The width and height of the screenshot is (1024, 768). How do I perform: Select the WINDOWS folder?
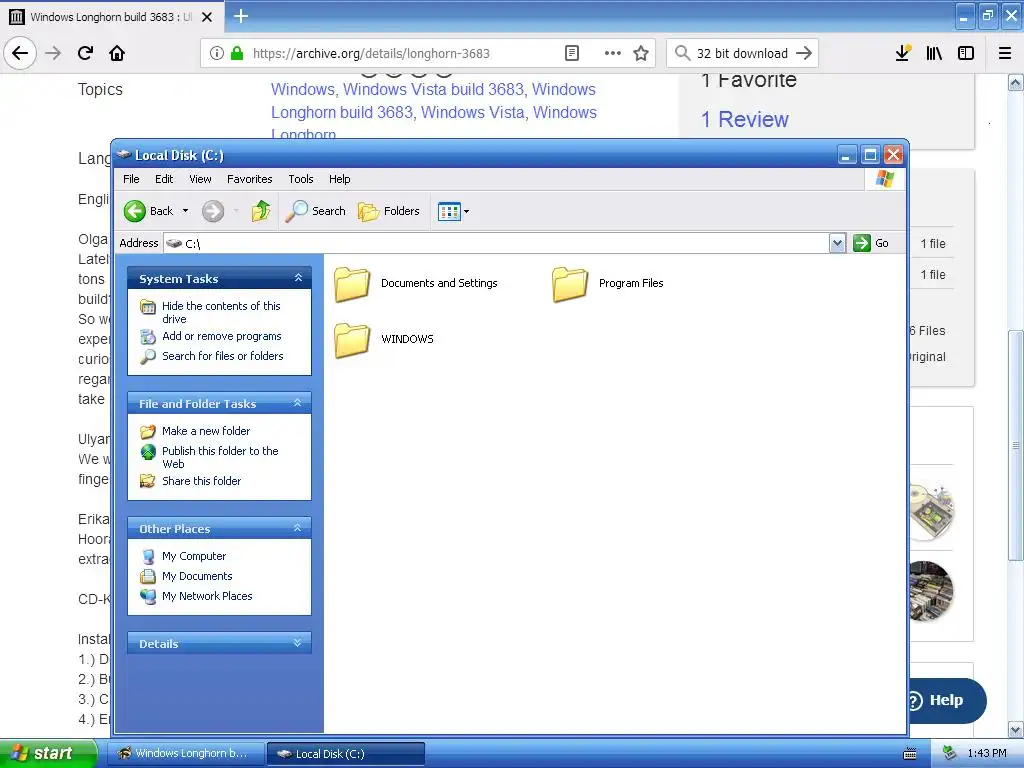click(384, 339)
